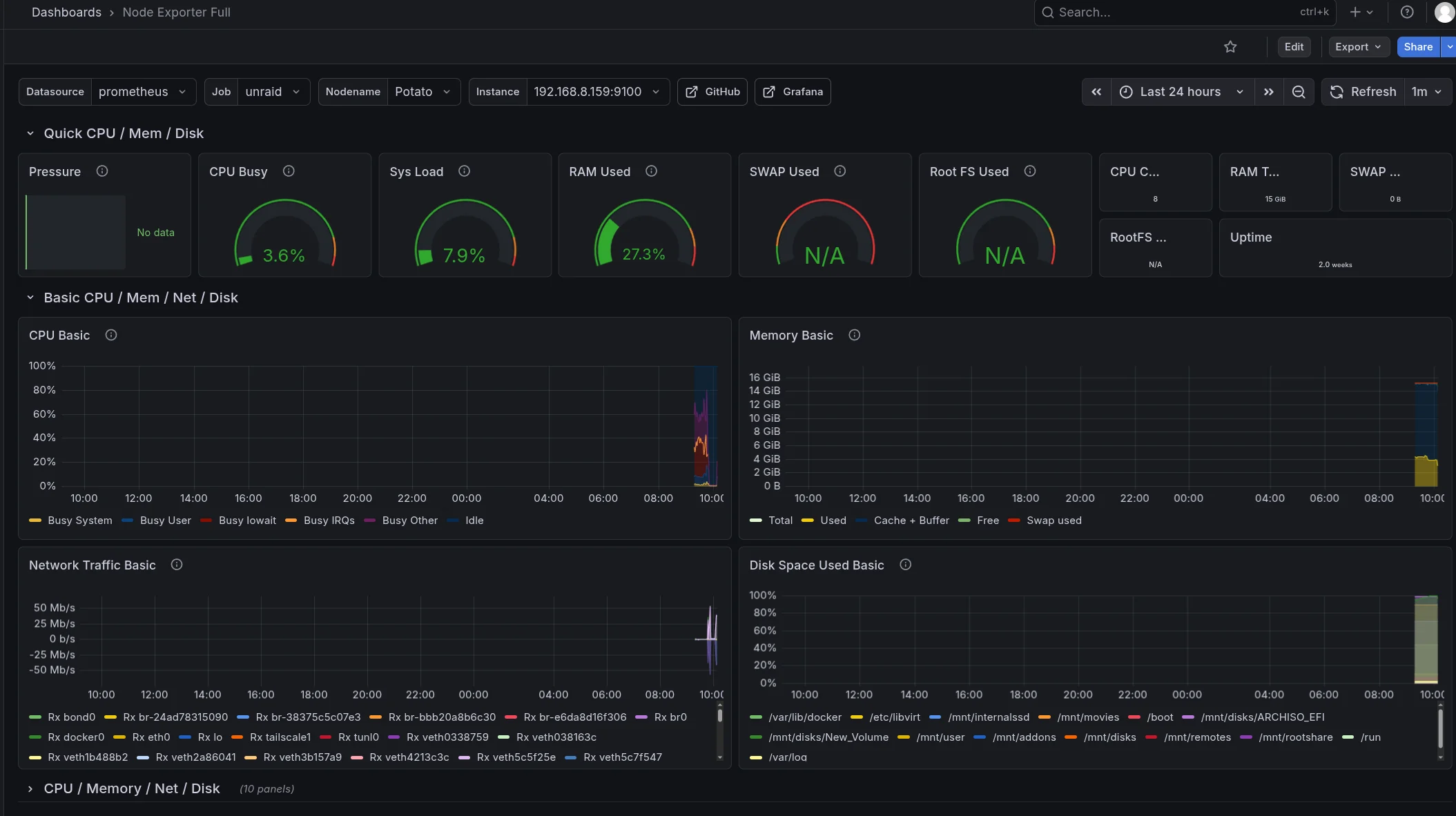The width and height of the screenshot is (1456, 816).
Task: Open Disk Space Used Basic title menu
Action: [817, 565]
